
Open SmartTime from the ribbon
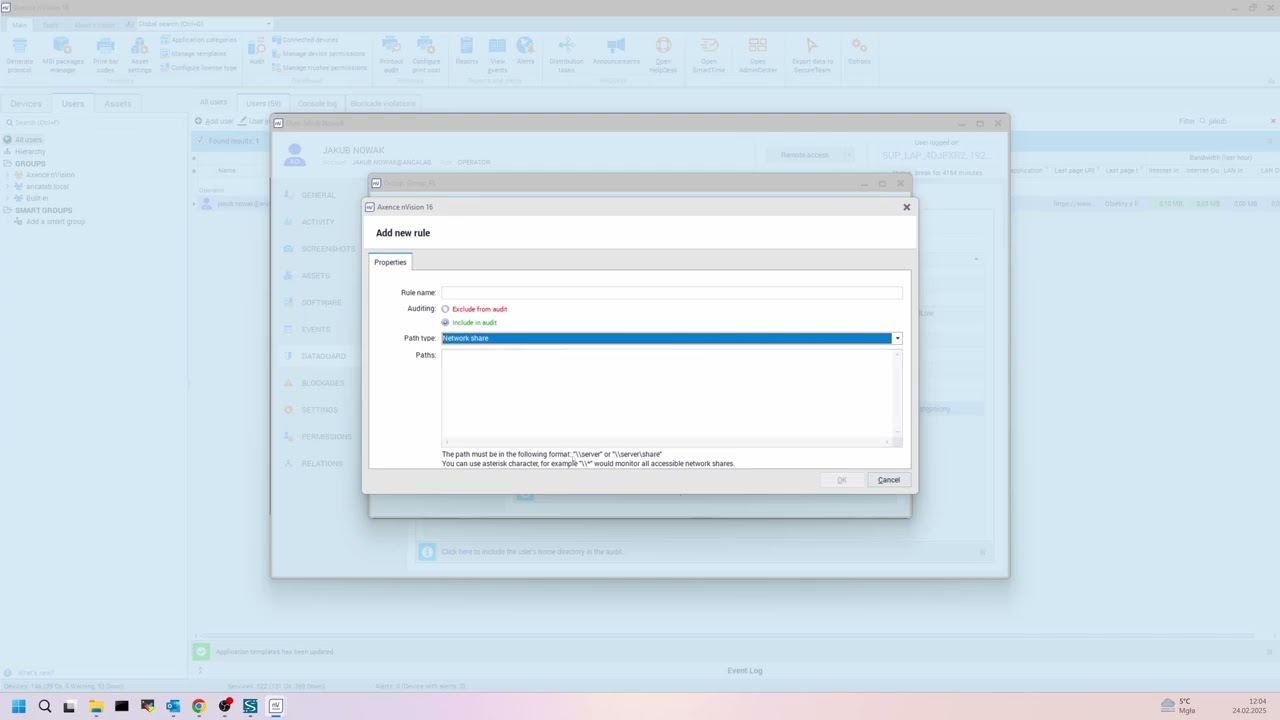709,55
